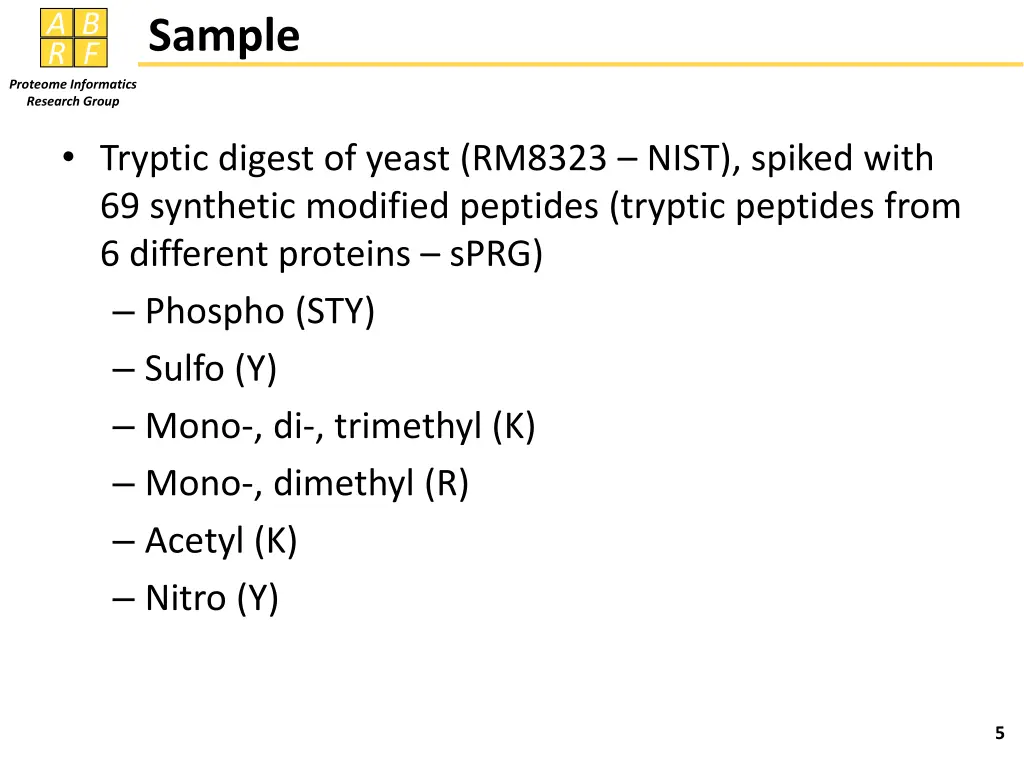
Task: Click the 69 synthetic modified peptides text
Action: 349,207
